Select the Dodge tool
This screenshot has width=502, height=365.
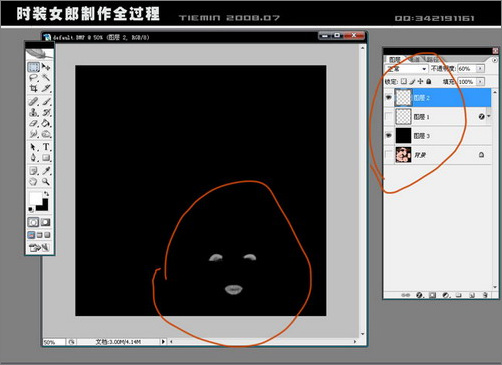pyautogui.click(x=46, y=134)
